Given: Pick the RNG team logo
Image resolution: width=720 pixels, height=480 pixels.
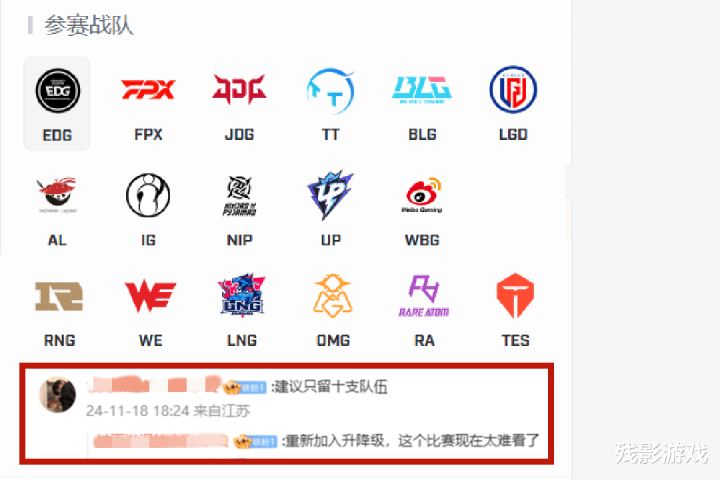Looking at the screenshot, I should point(59,296).
